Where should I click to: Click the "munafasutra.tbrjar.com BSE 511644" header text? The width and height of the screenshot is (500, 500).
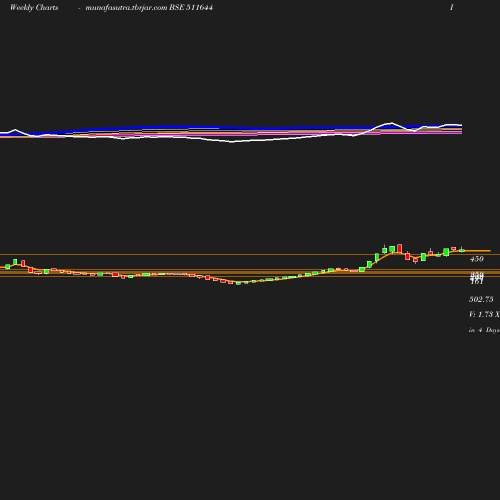click(149, 8)
